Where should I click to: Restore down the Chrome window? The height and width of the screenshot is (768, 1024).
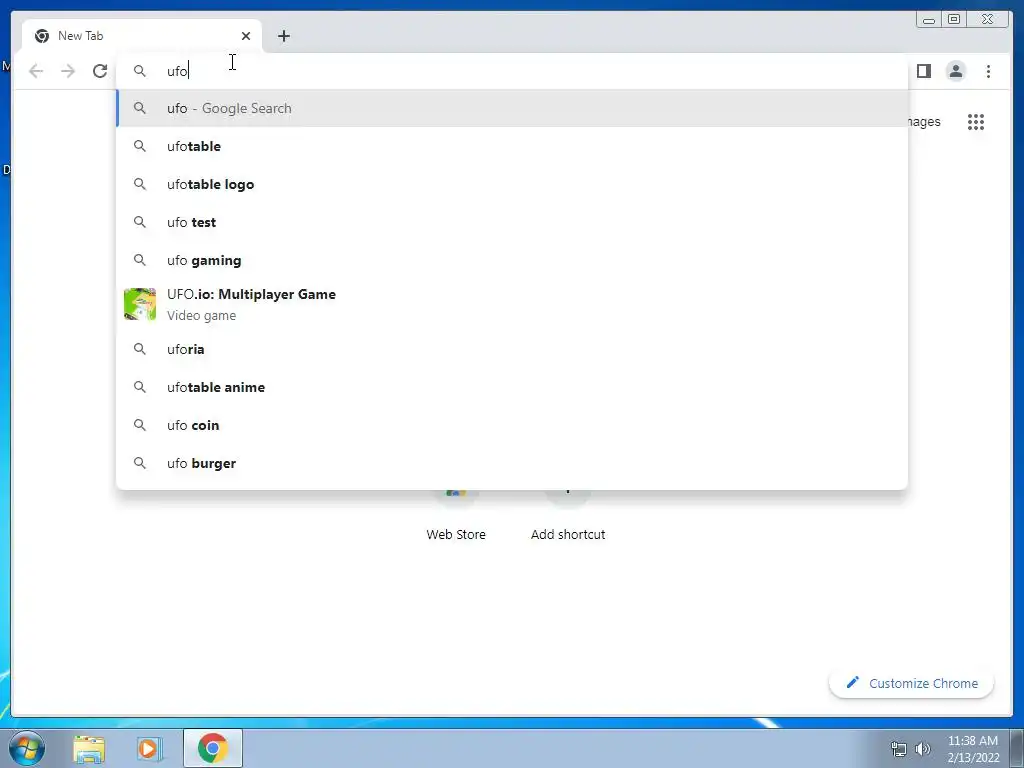954,20
